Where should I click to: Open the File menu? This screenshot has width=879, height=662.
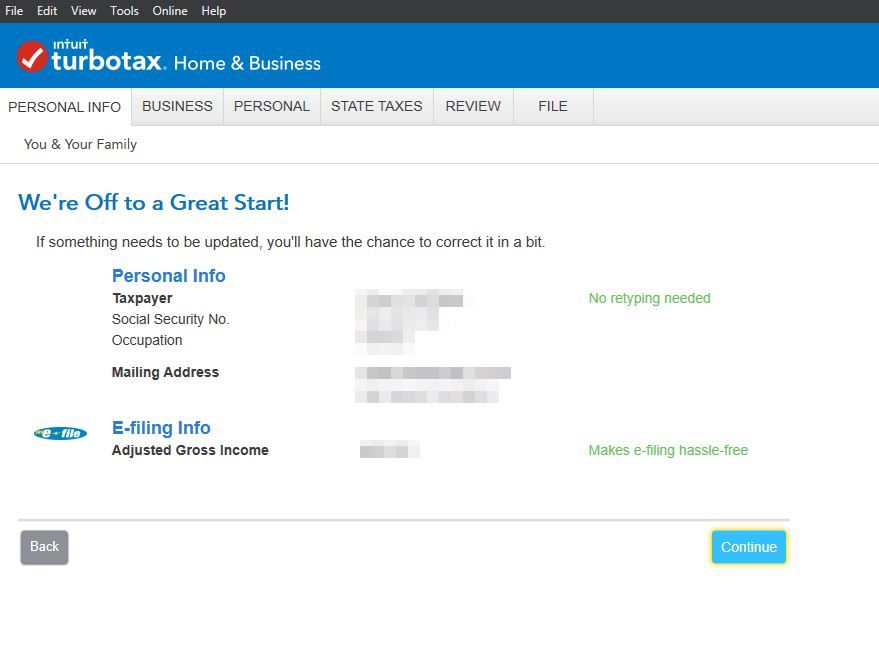[13, 11]
